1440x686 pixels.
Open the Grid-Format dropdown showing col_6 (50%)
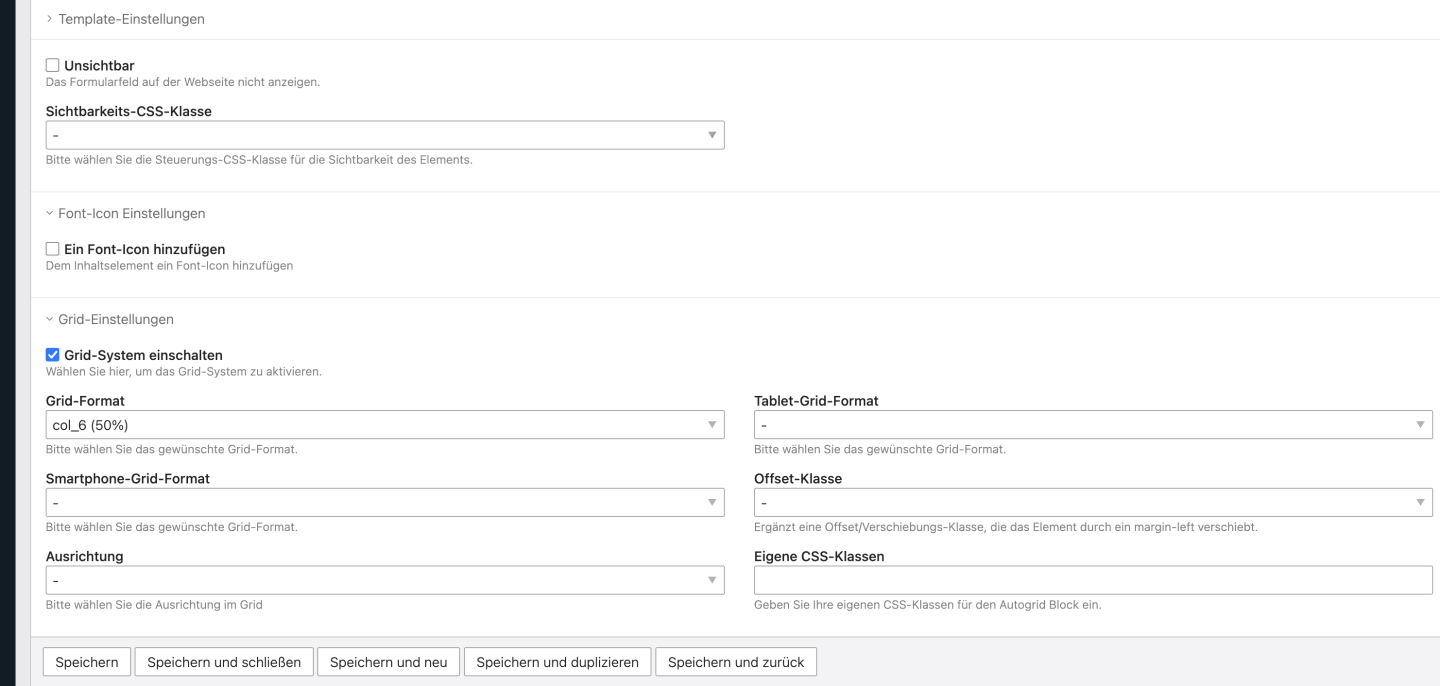coord(385,425)
